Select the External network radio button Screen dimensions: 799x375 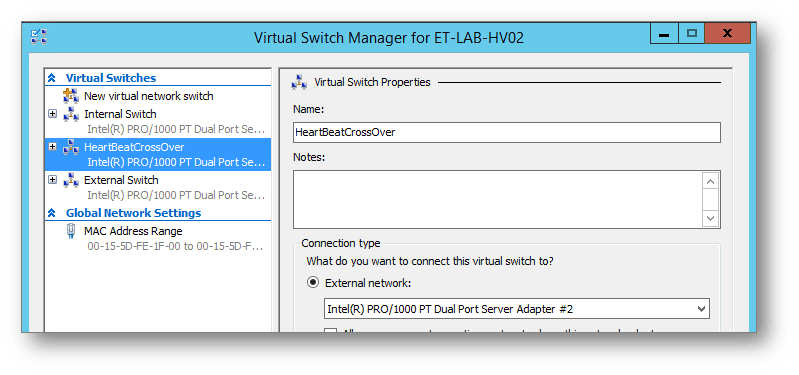tap(313, 283)
